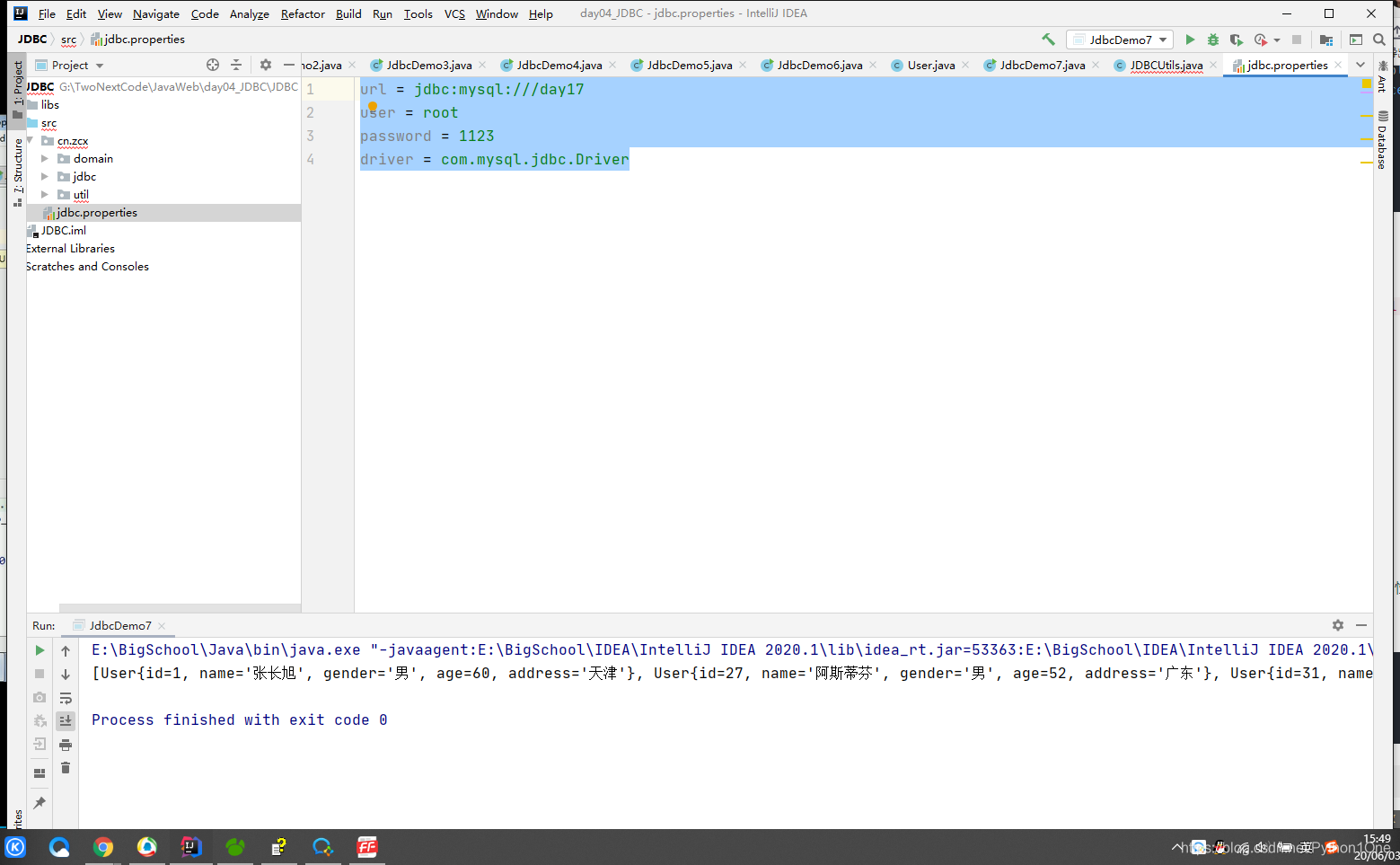
Task: Open the VCS menu
Action: click(x=454, y=13)
